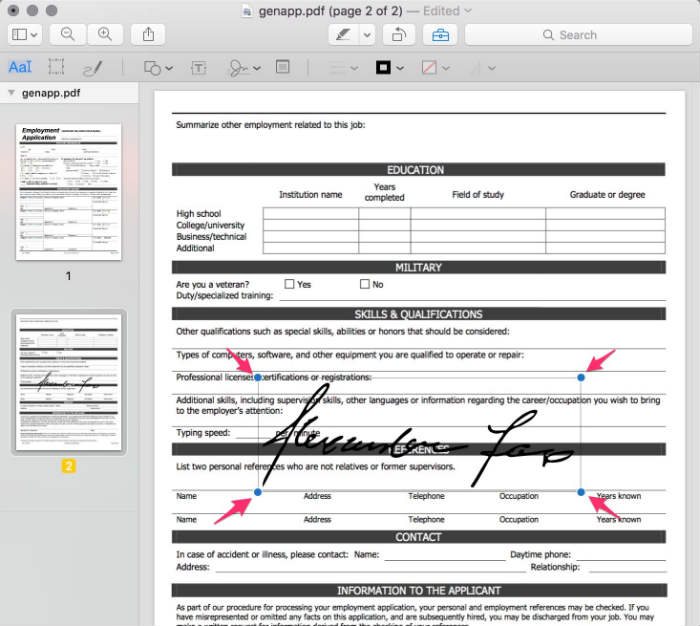Viewport: 700px width, 626px height.
Task: Click into the Search field
Action: [578, 34]
